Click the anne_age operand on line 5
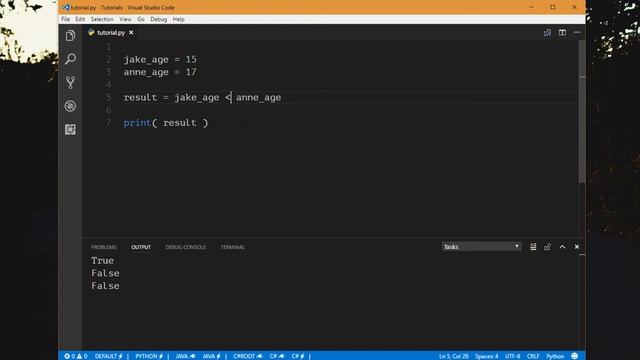The image size is (640, 360). coord(258,98)
